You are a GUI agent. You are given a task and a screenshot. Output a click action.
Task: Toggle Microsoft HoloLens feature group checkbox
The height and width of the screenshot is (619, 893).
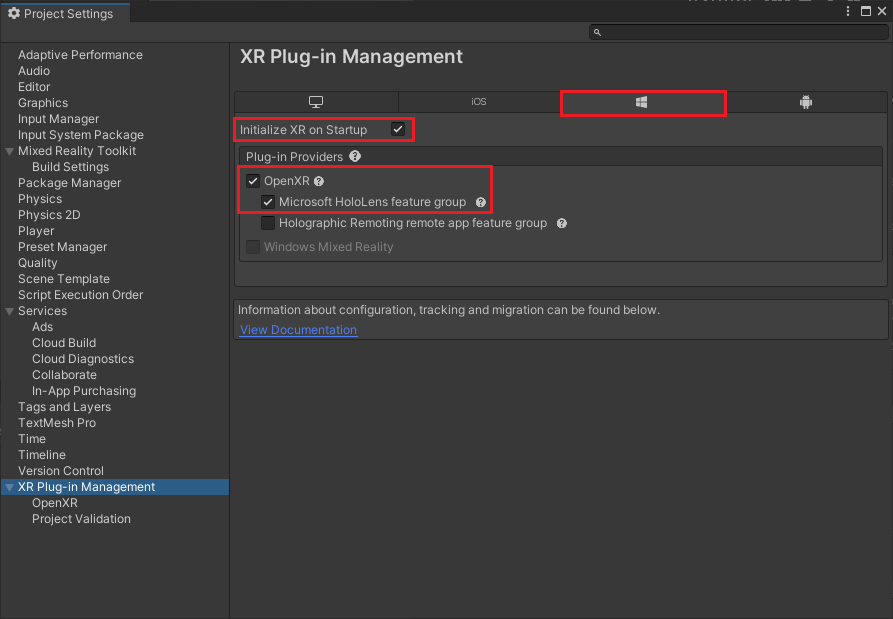tap(268, 202)
